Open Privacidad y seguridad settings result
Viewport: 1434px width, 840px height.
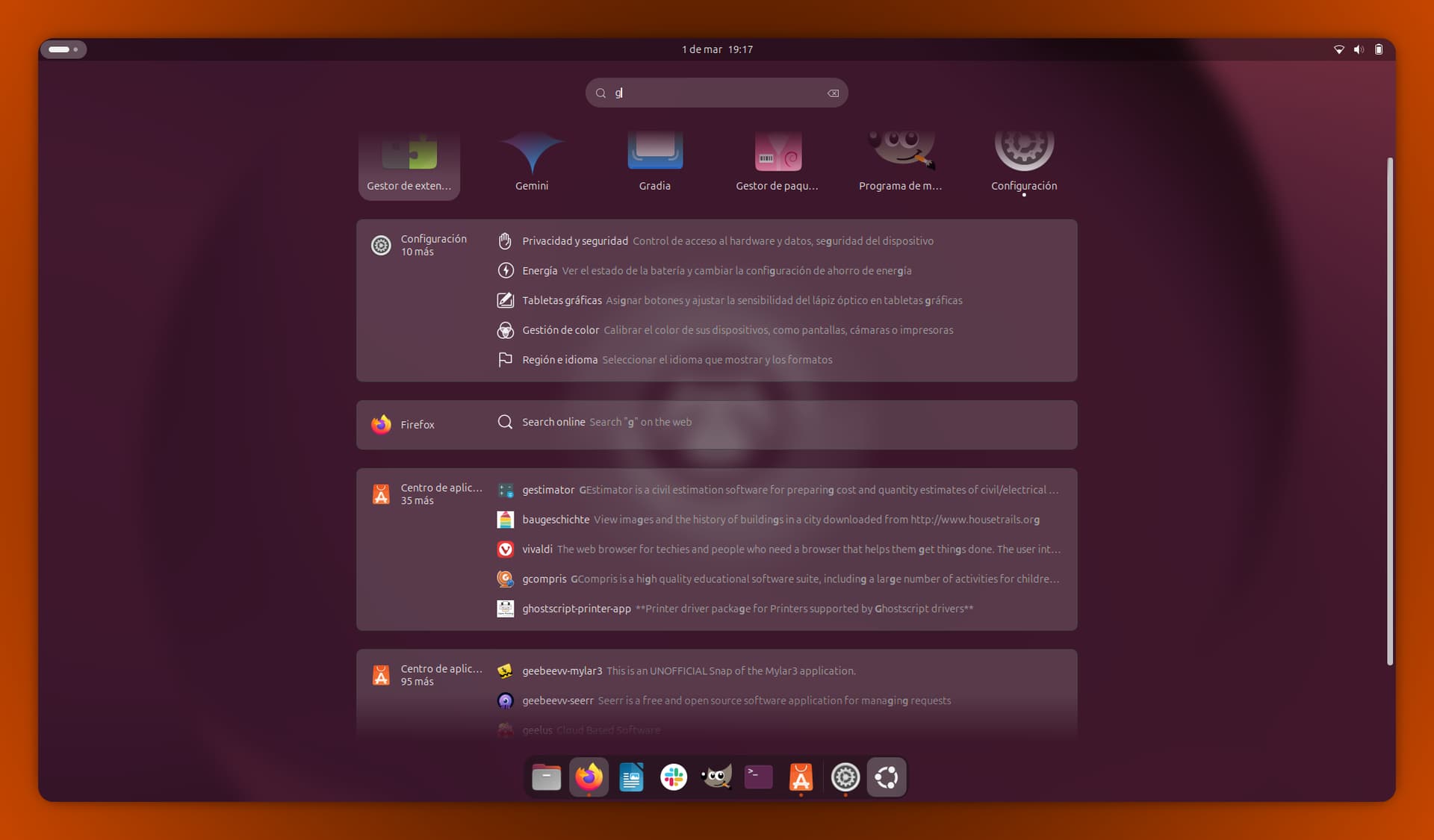click(574, 241)
